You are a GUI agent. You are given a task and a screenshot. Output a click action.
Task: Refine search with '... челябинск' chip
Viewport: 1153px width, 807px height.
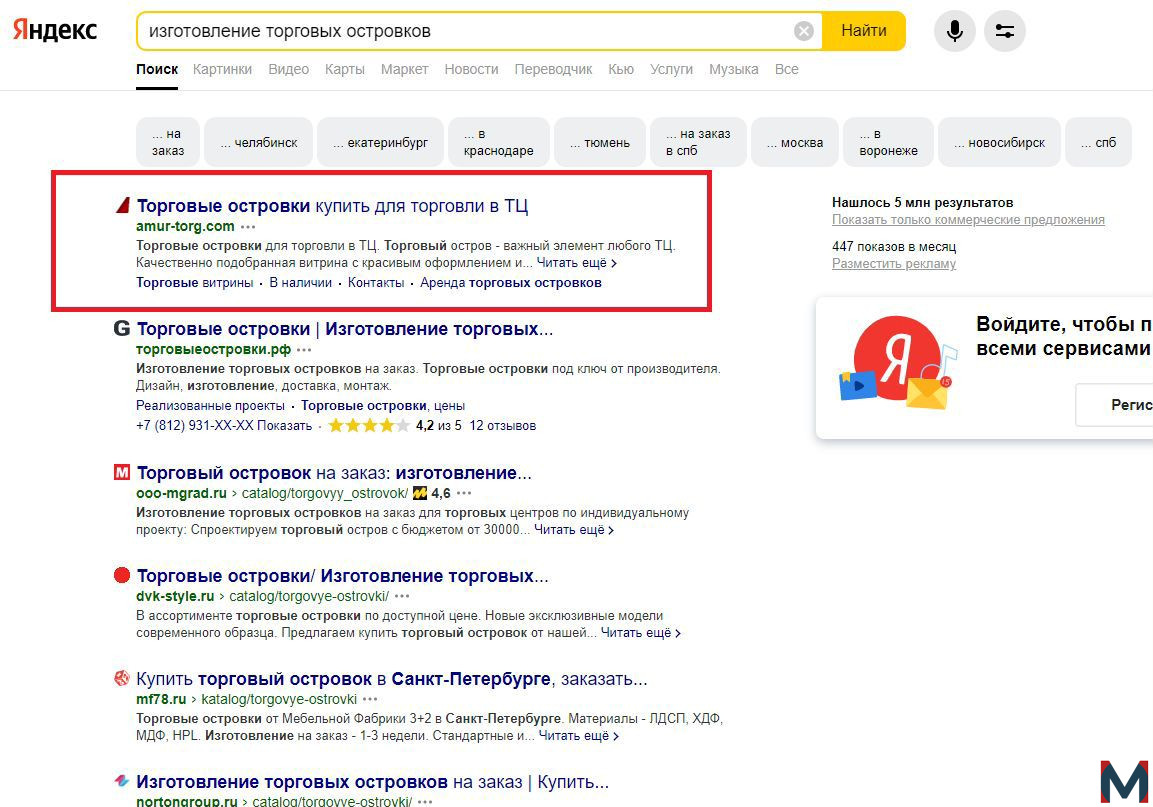pos(259,142)
